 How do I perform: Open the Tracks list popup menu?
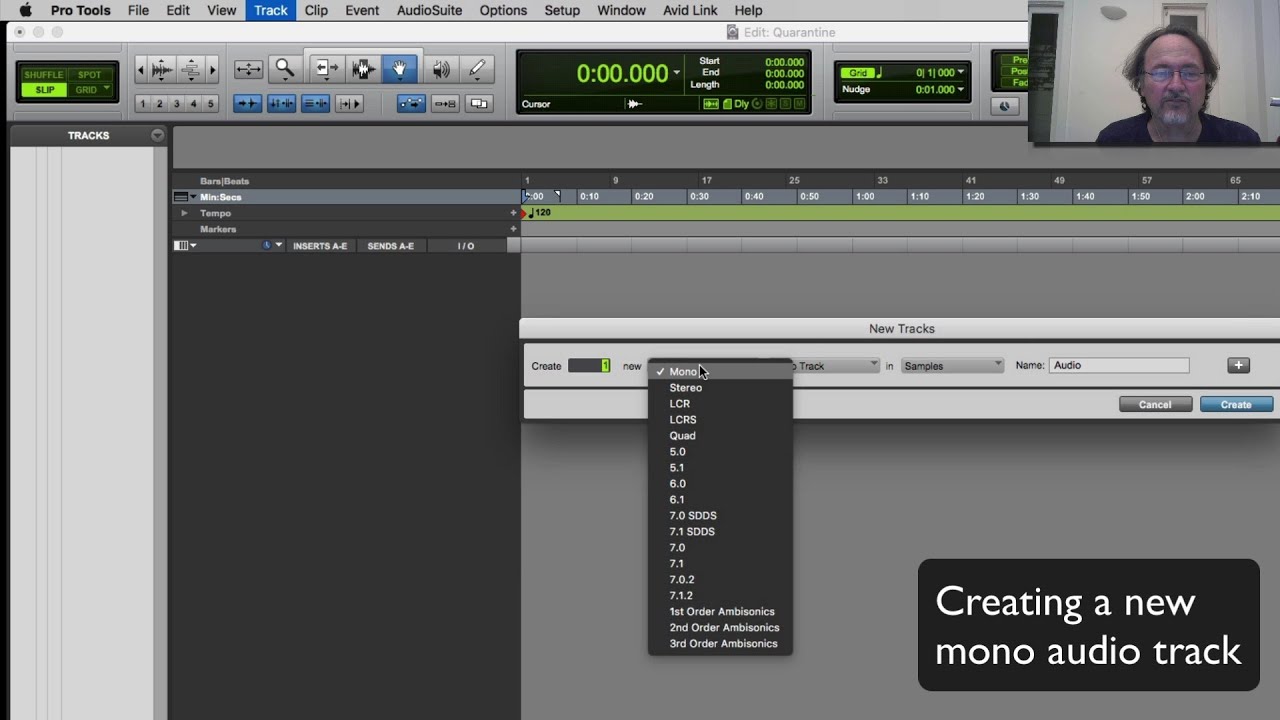coord(157,135)
